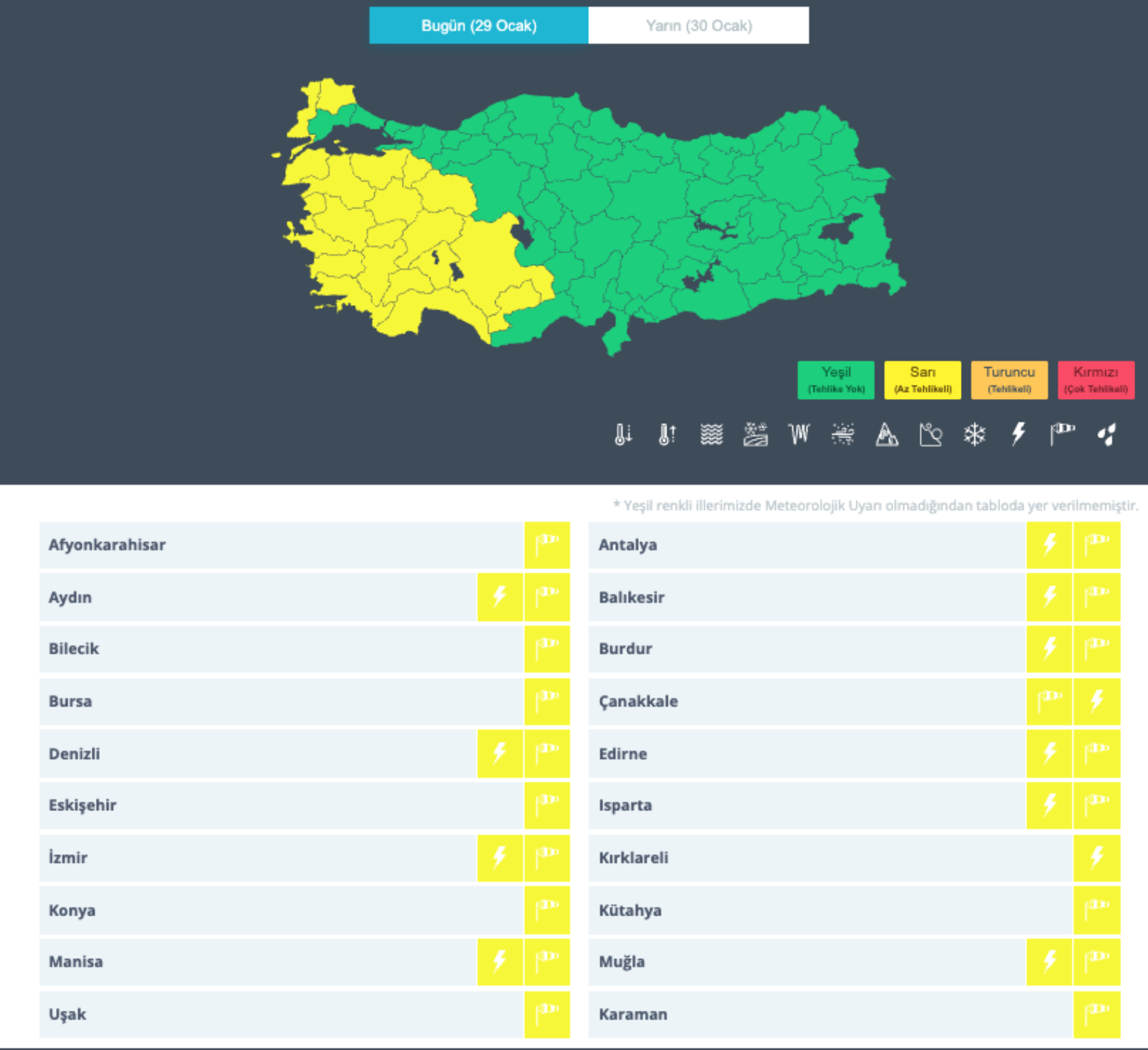This screenshot has height=1050, width=1148.
Task: Click the rising temperature thermometer icon
Action: coord(667,434)
